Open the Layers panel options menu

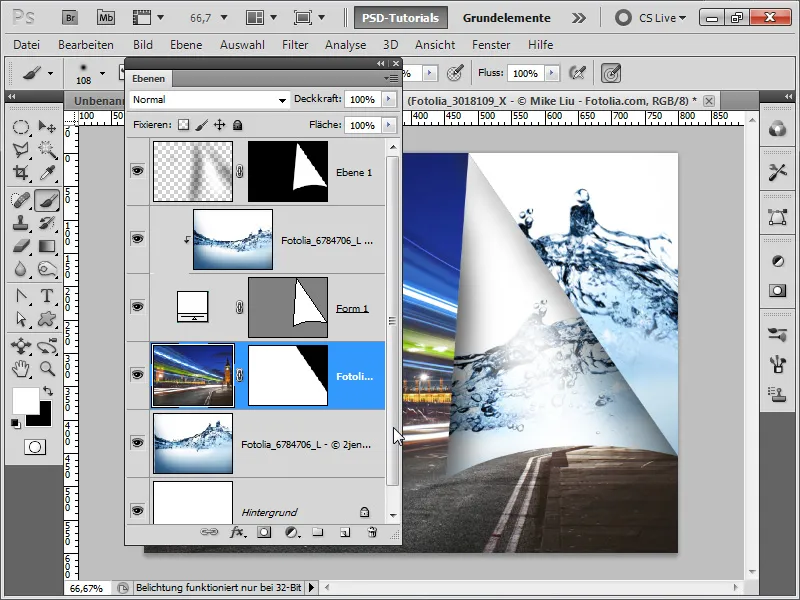click(391, 79)
